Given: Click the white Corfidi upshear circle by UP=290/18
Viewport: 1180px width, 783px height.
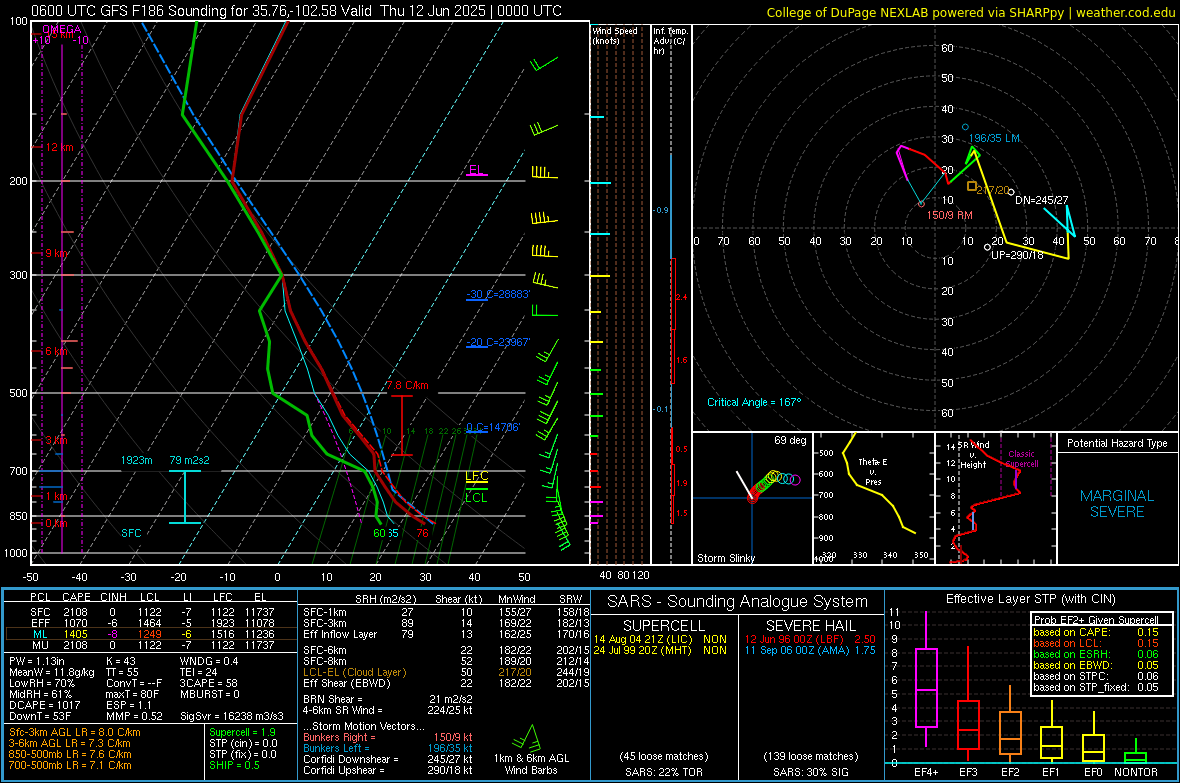Looking at the screenshot, I should 987,247.
